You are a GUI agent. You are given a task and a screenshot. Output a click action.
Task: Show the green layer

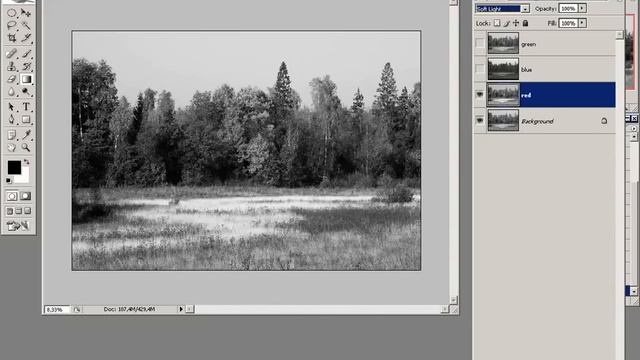coord(480,44)
